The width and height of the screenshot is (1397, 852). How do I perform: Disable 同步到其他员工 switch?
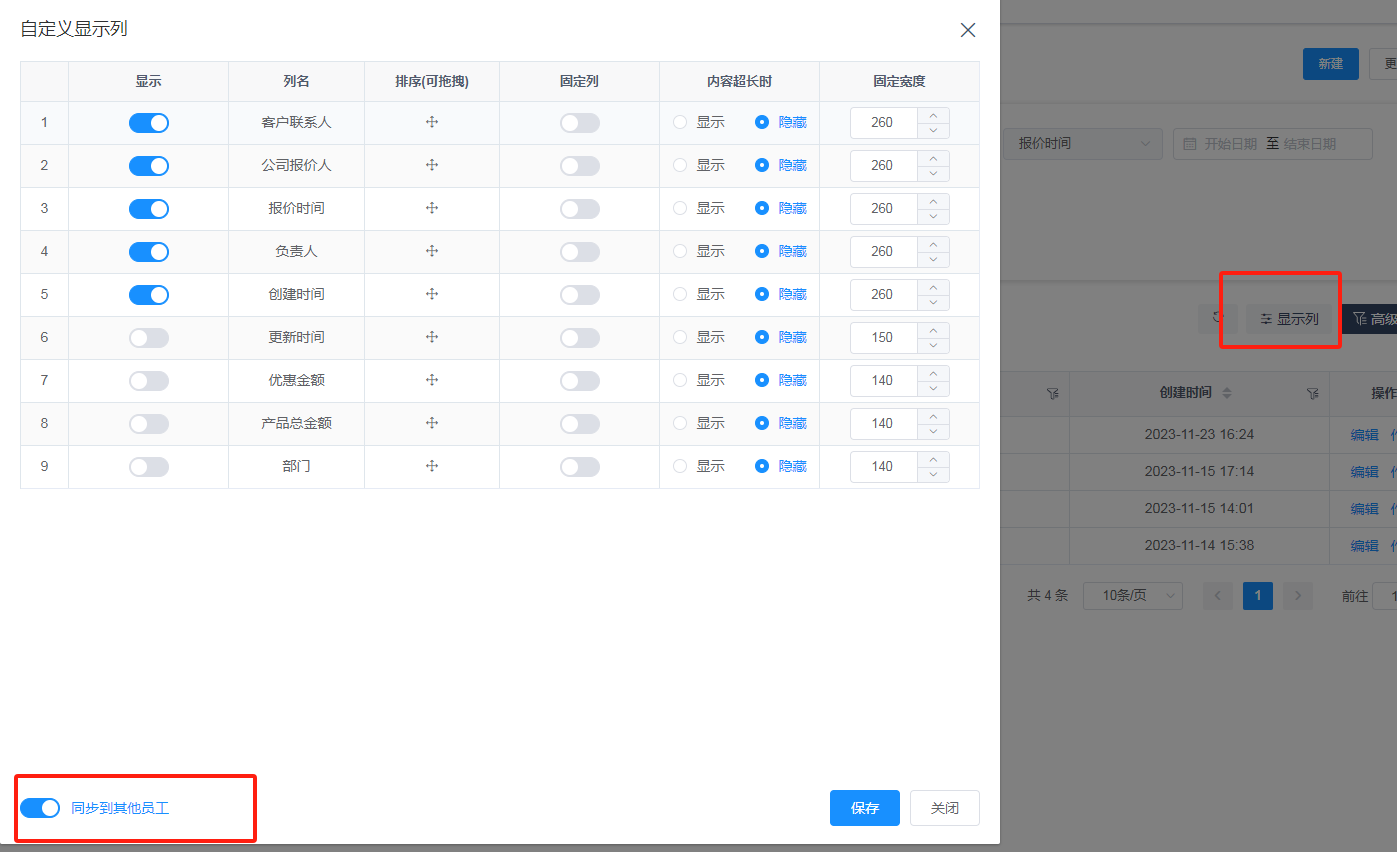[x=40, y=808]
